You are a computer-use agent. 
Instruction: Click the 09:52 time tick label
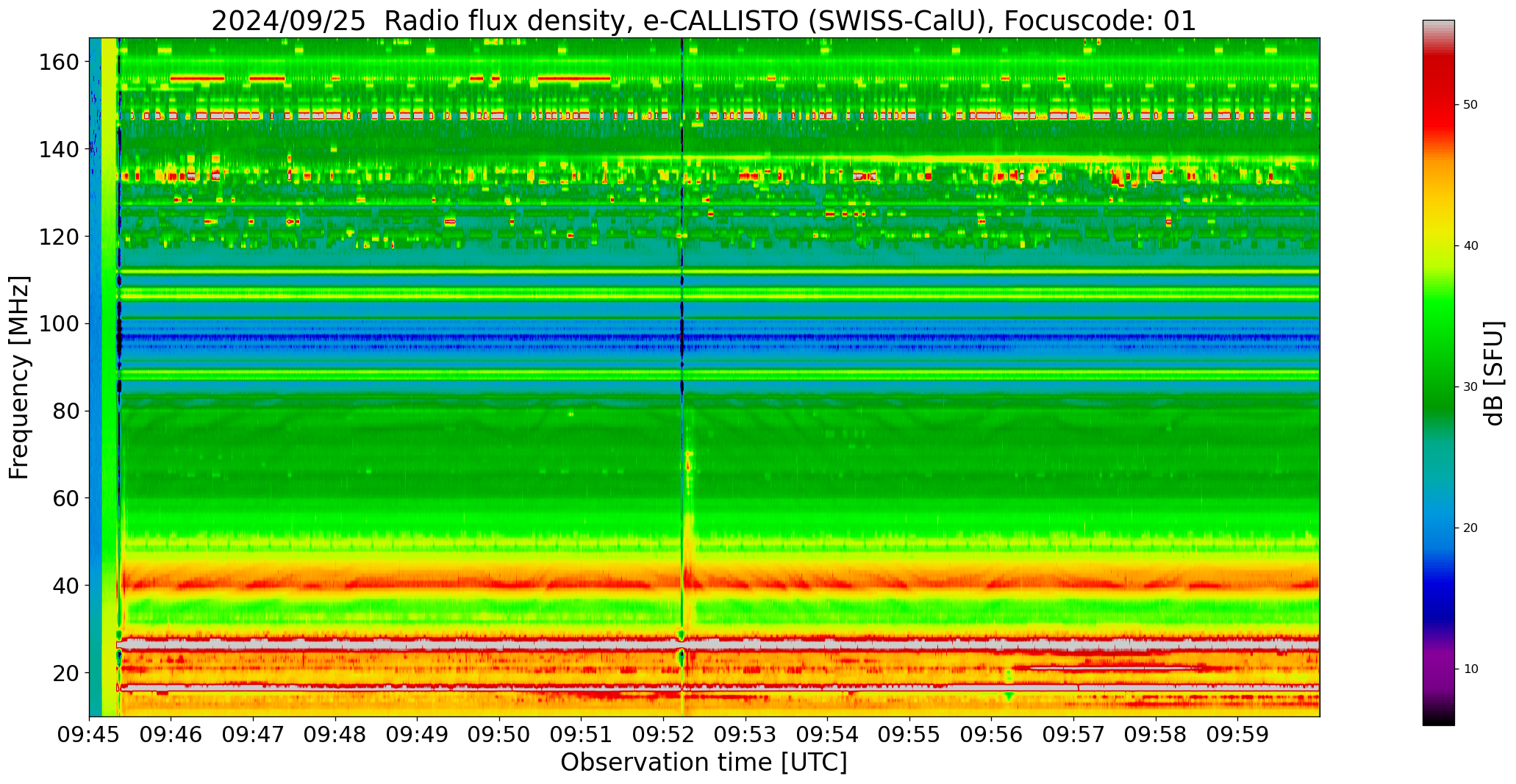point(664,735)
